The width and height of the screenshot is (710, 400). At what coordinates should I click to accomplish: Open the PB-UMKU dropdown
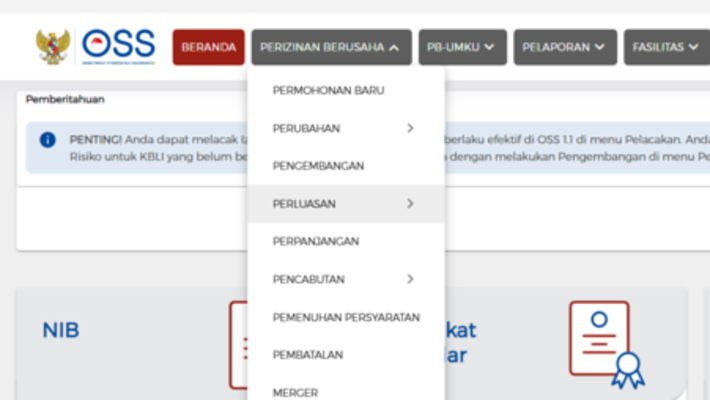pos(462,47)
